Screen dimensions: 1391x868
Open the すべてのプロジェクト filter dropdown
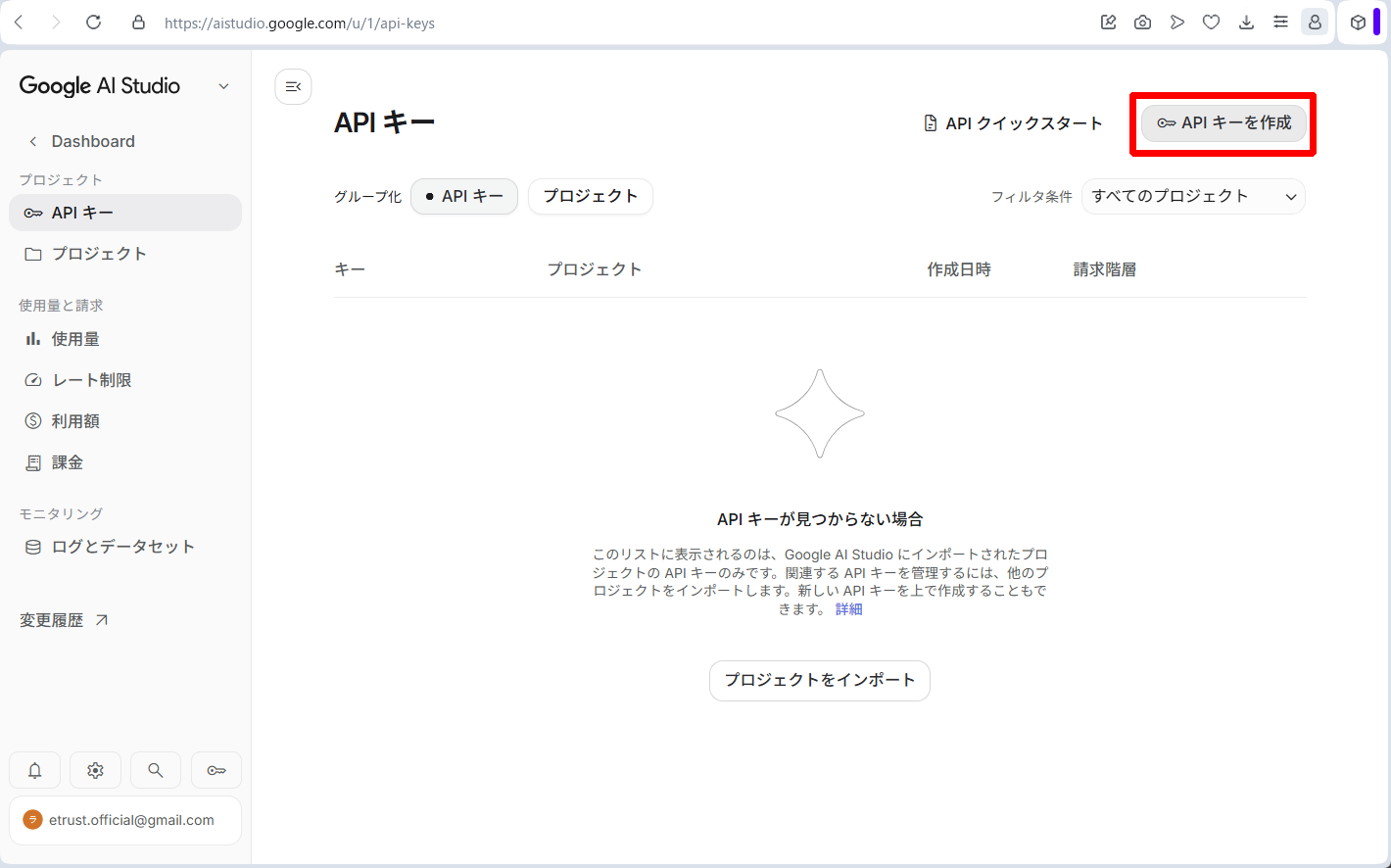[x=1193, y=196]
